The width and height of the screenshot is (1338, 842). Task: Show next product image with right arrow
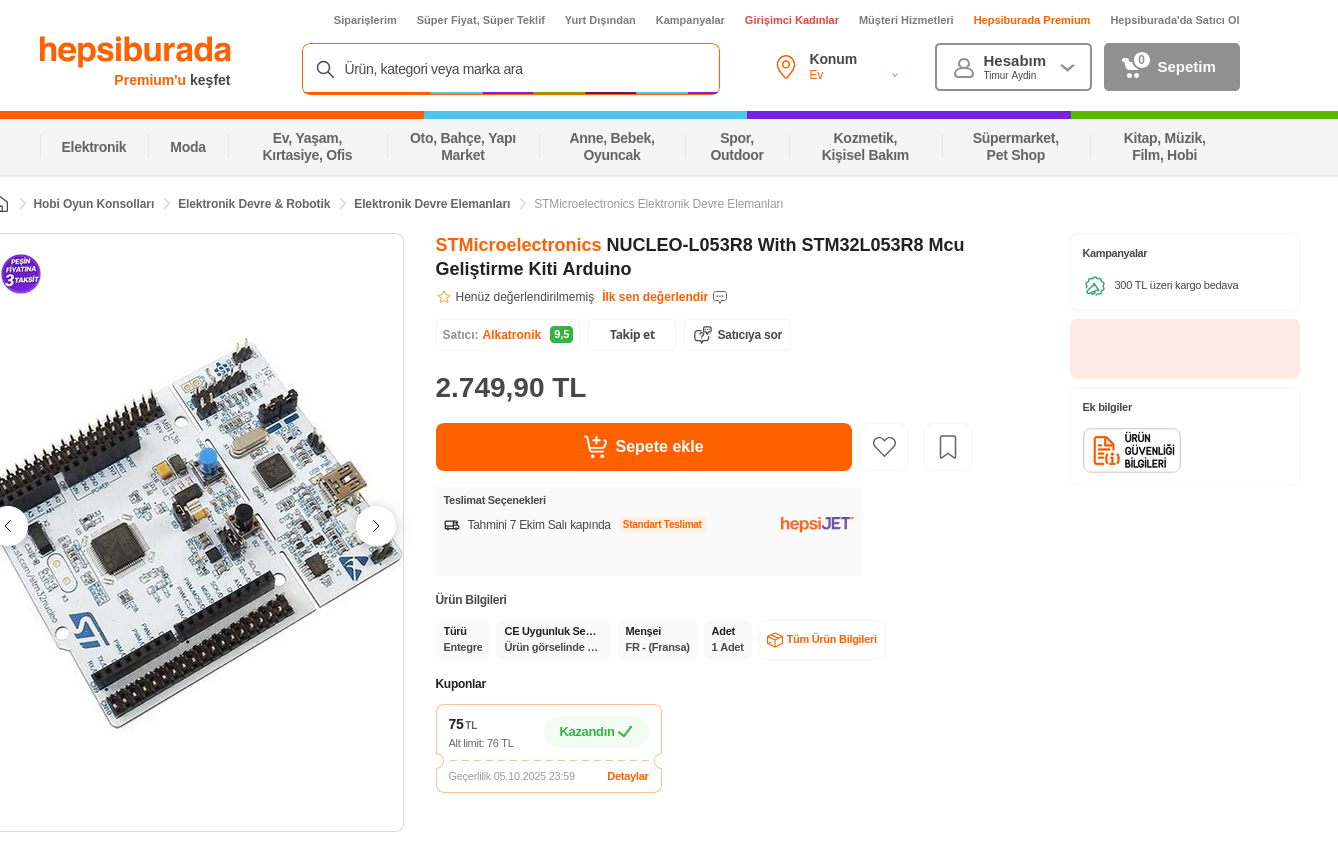click(x=376, y=526)
